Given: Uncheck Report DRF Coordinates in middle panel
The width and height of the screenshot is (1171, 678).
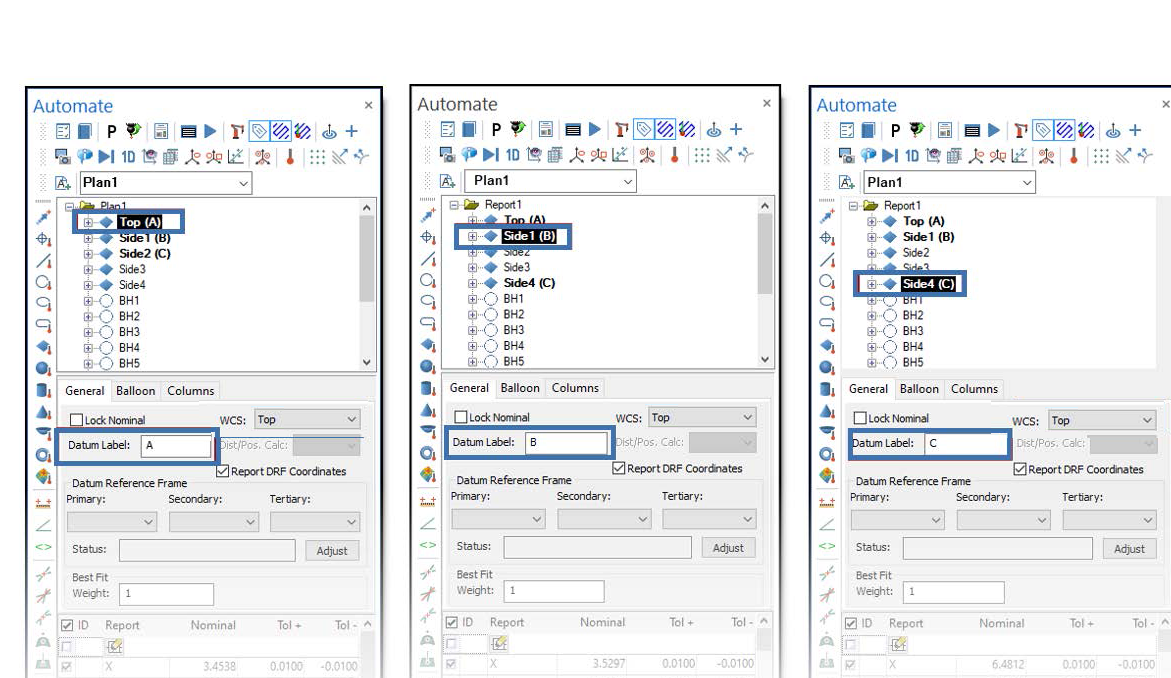Looking at the screenshot, I should tap(618, 468).
